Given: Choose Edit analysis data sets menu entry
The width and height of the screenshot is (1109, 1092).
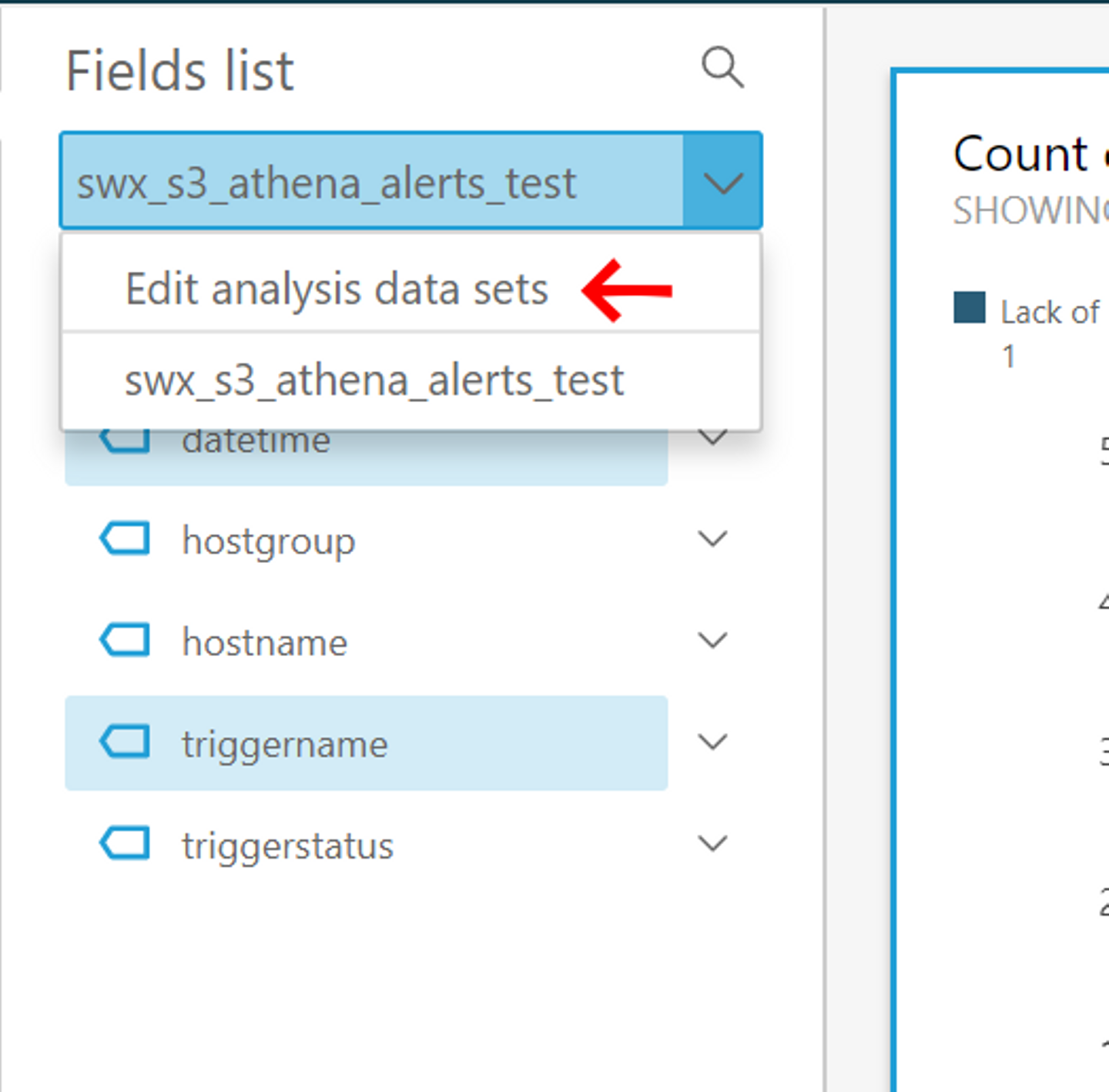Looking at the screenshot, I should (337, 290).
